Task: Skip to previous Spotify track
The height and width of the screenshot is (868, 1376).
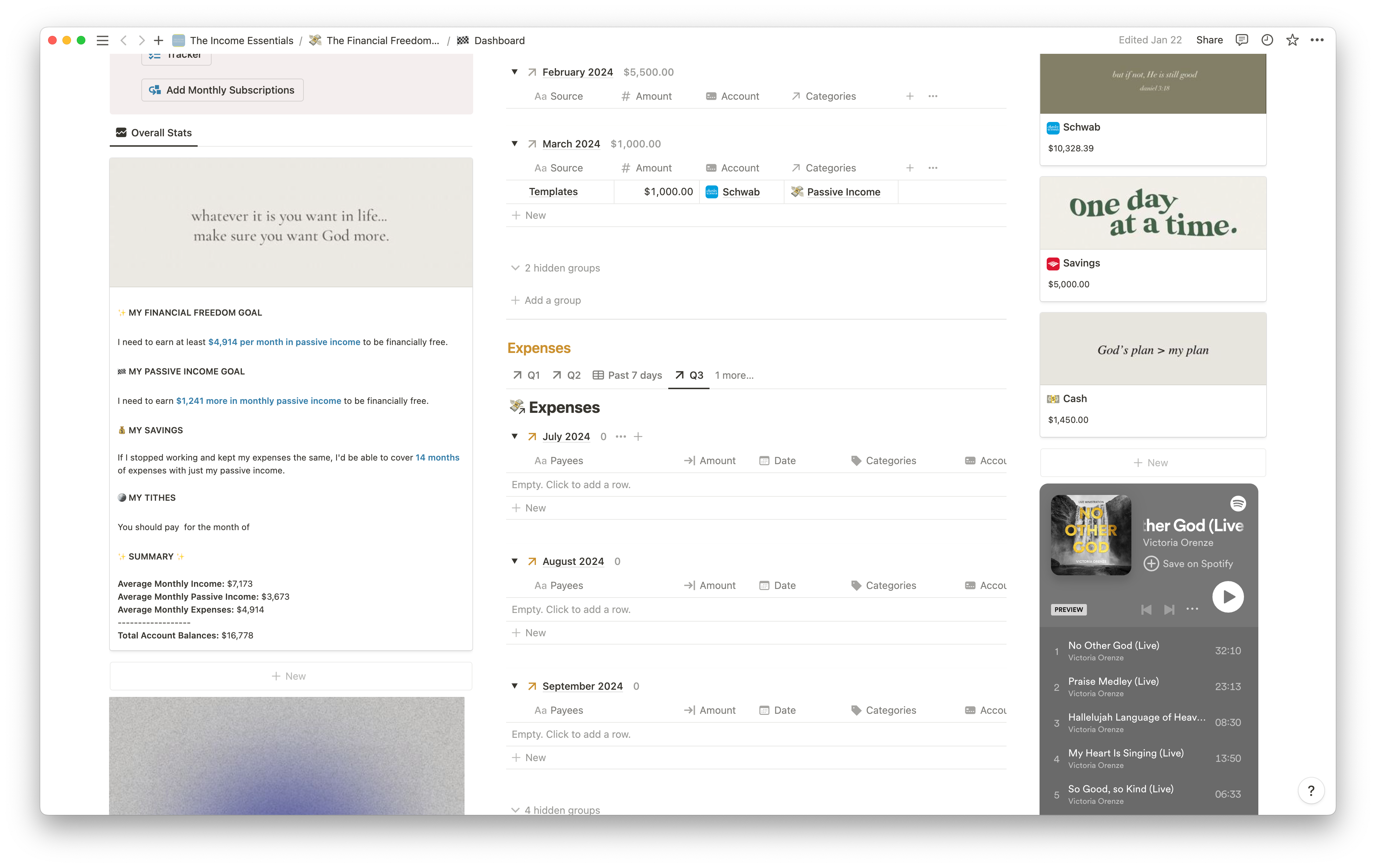Action: (1146, 610)
